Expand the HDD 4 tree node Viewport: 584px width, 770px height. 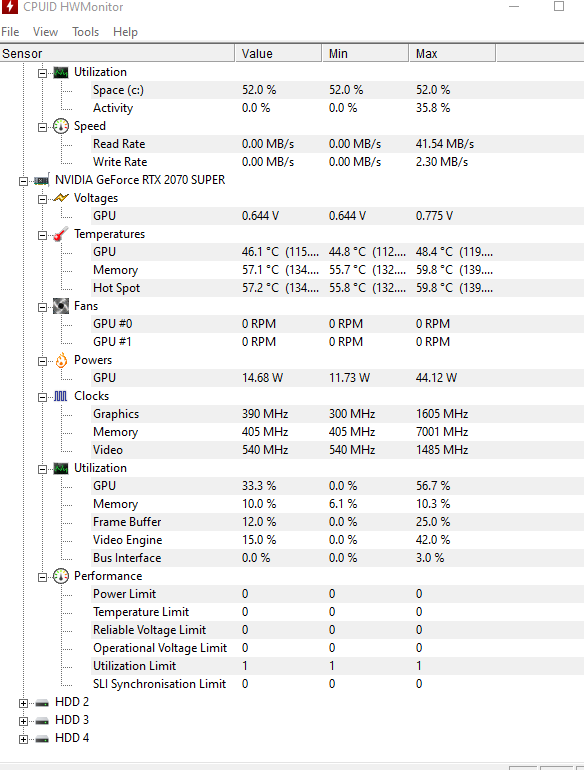(x=23, y=739)
